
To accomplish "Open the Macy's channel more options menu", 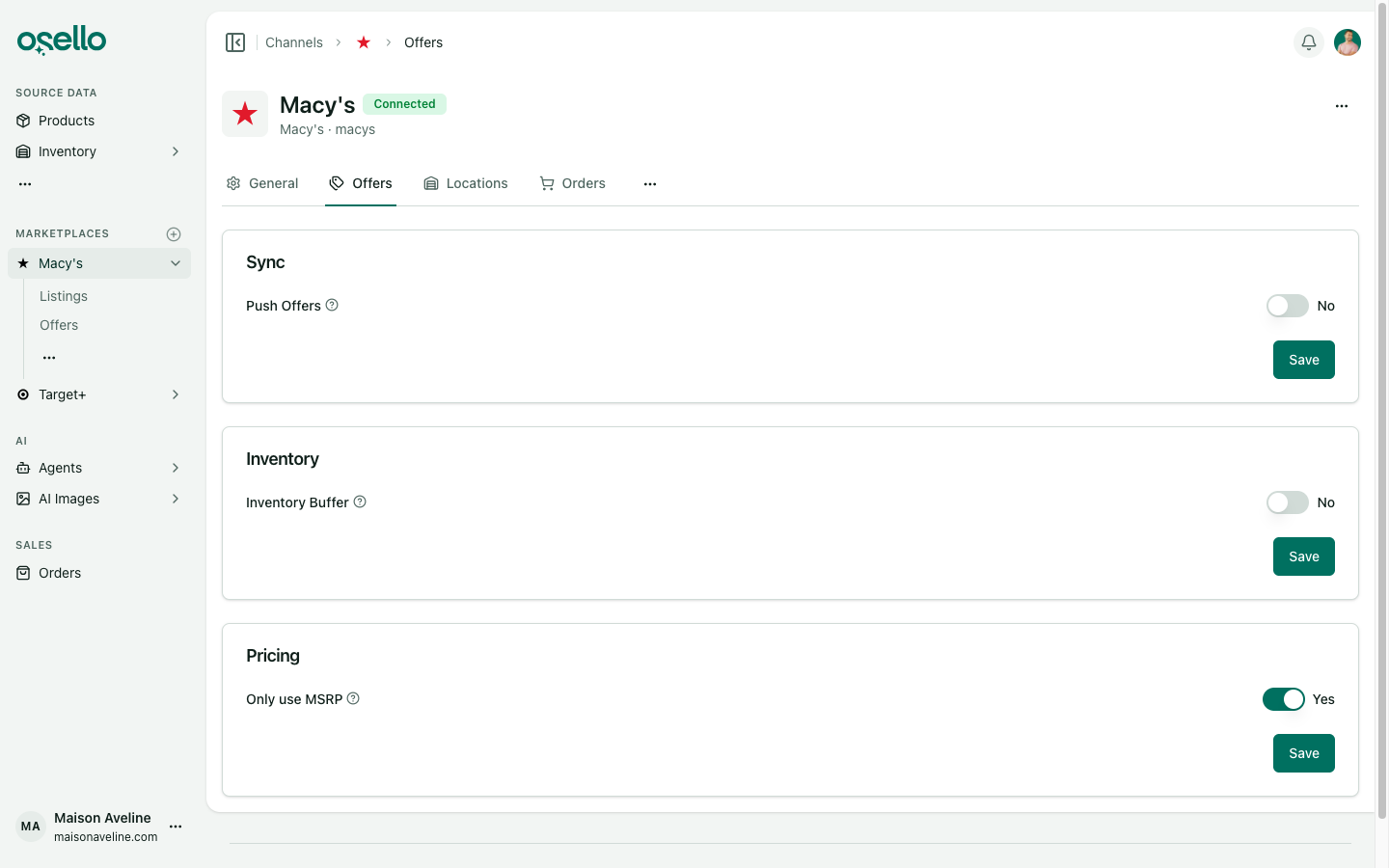I will (x=1342, y=106).
